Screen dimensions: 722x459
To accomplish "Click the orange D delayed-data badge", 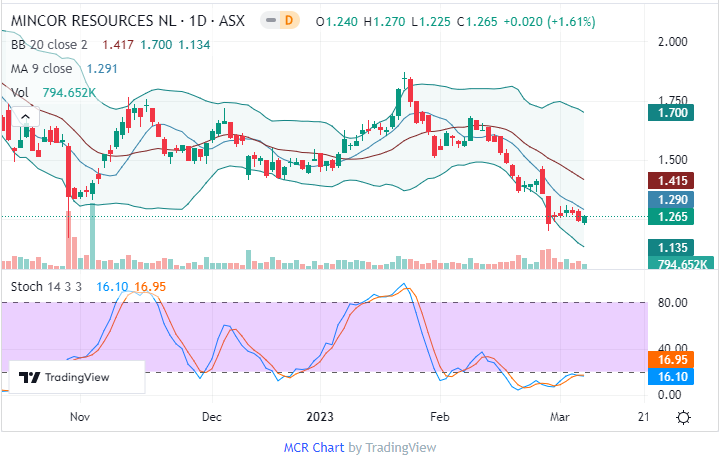I will 290,21.
